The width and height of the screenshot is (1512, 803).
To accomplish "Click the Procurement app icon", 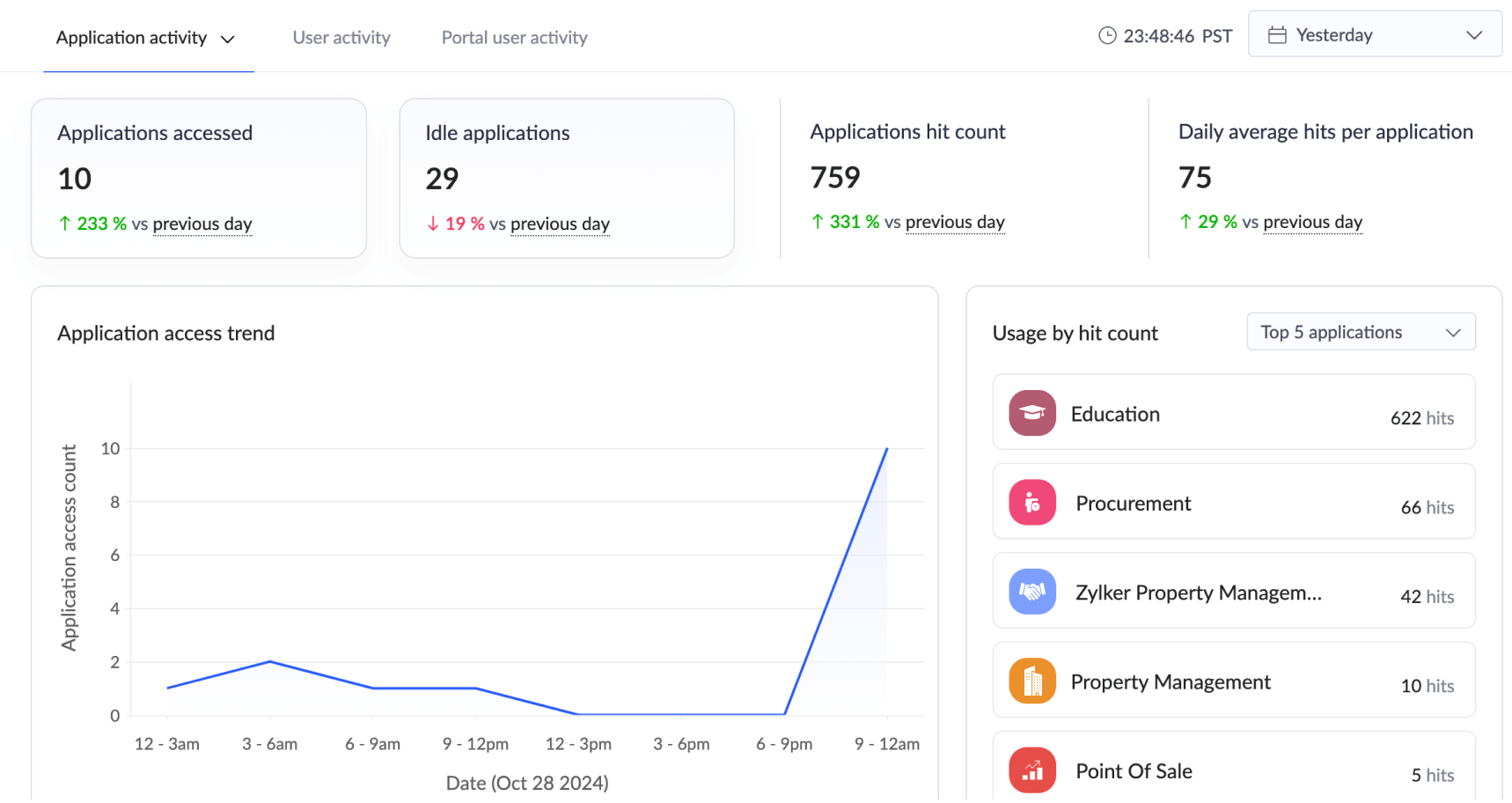I will click(x=1031, y=503).
